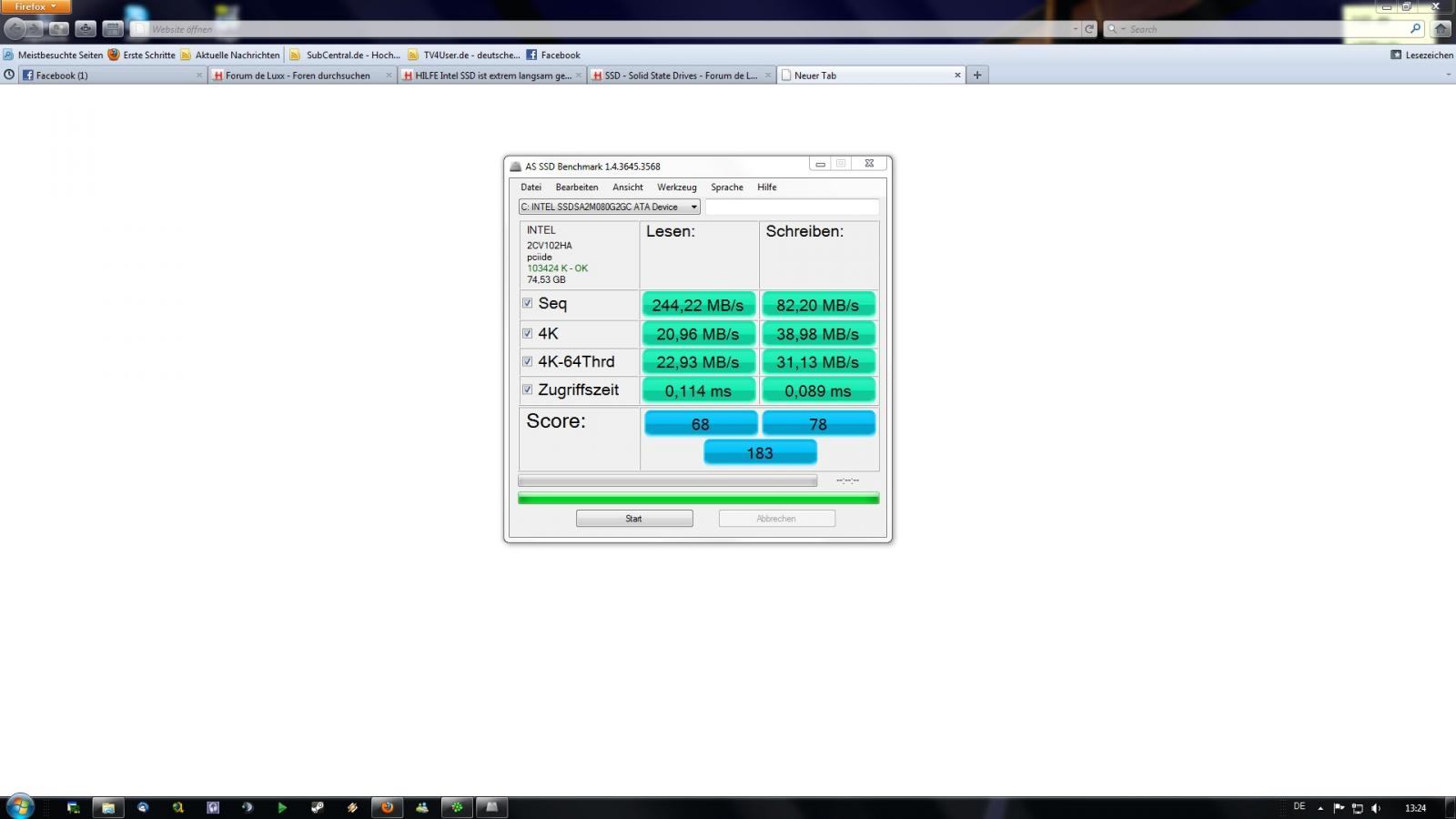Click the Meistbesuchte Seiten bookmark
The height and width of the screenshot is (819, 1456).
tap(53, 55)
